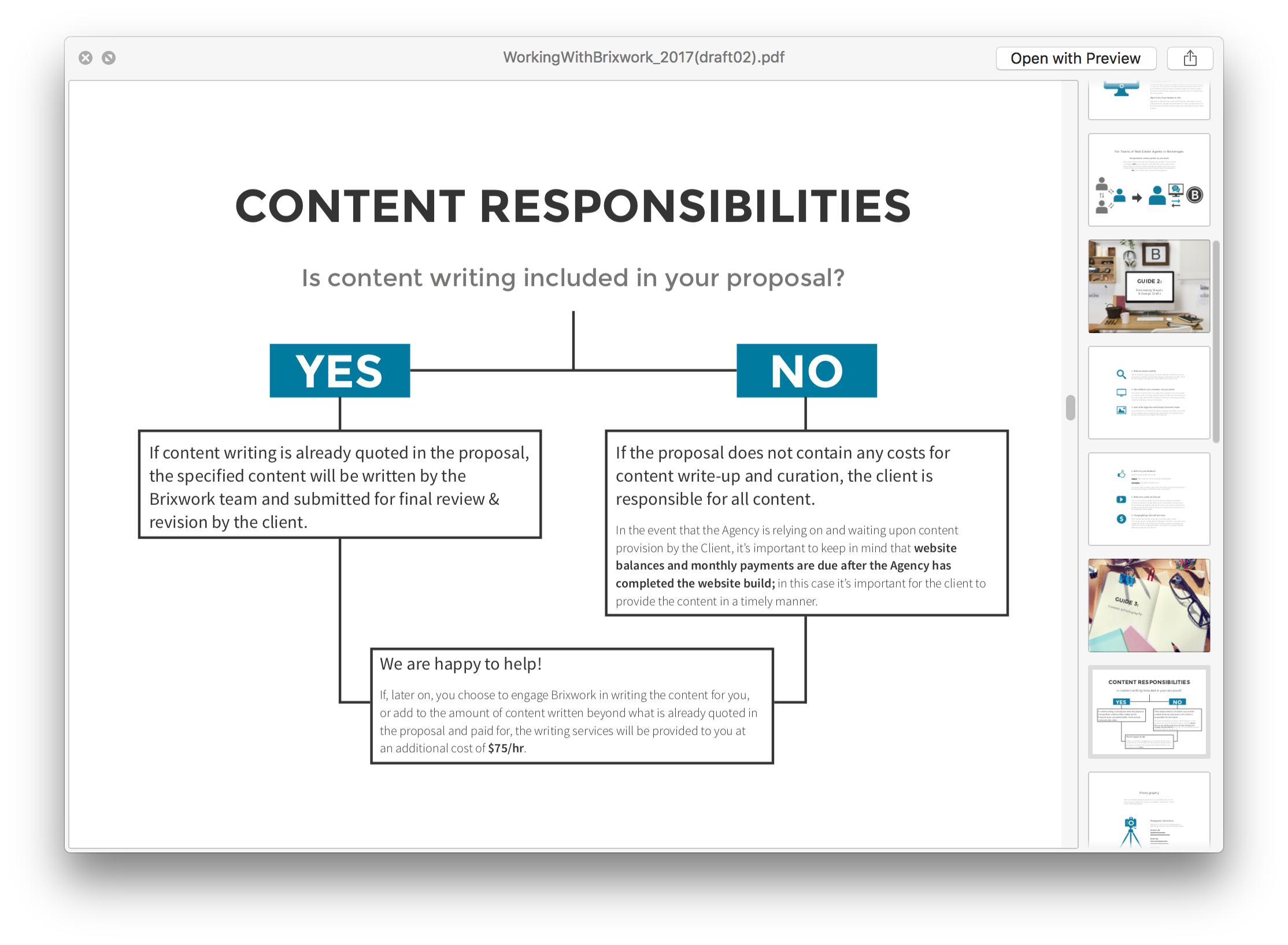Click the Share icon button
Image resolution: width=1288 pixels, height=945 pixels.
point(1190,58)
